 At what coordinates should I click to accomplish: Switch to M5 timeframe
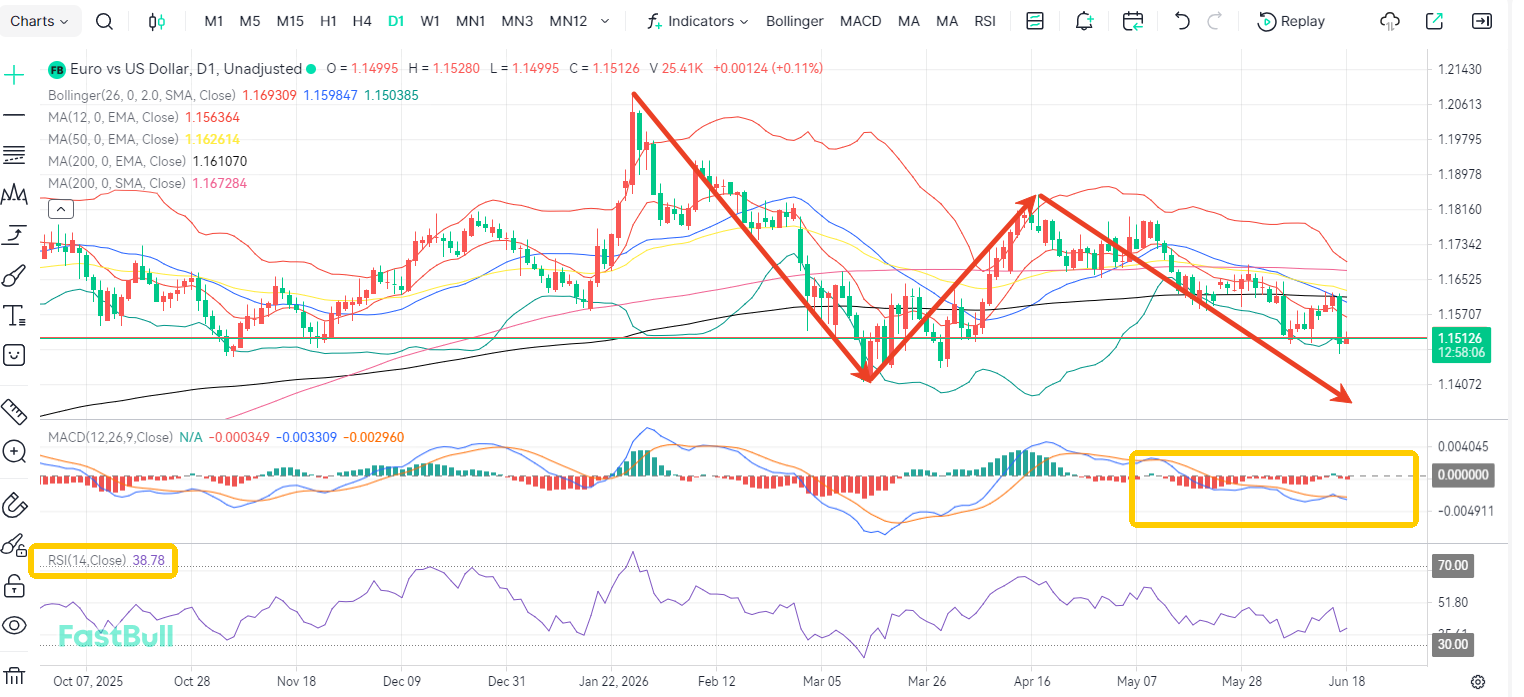click(x=250, y=21)
